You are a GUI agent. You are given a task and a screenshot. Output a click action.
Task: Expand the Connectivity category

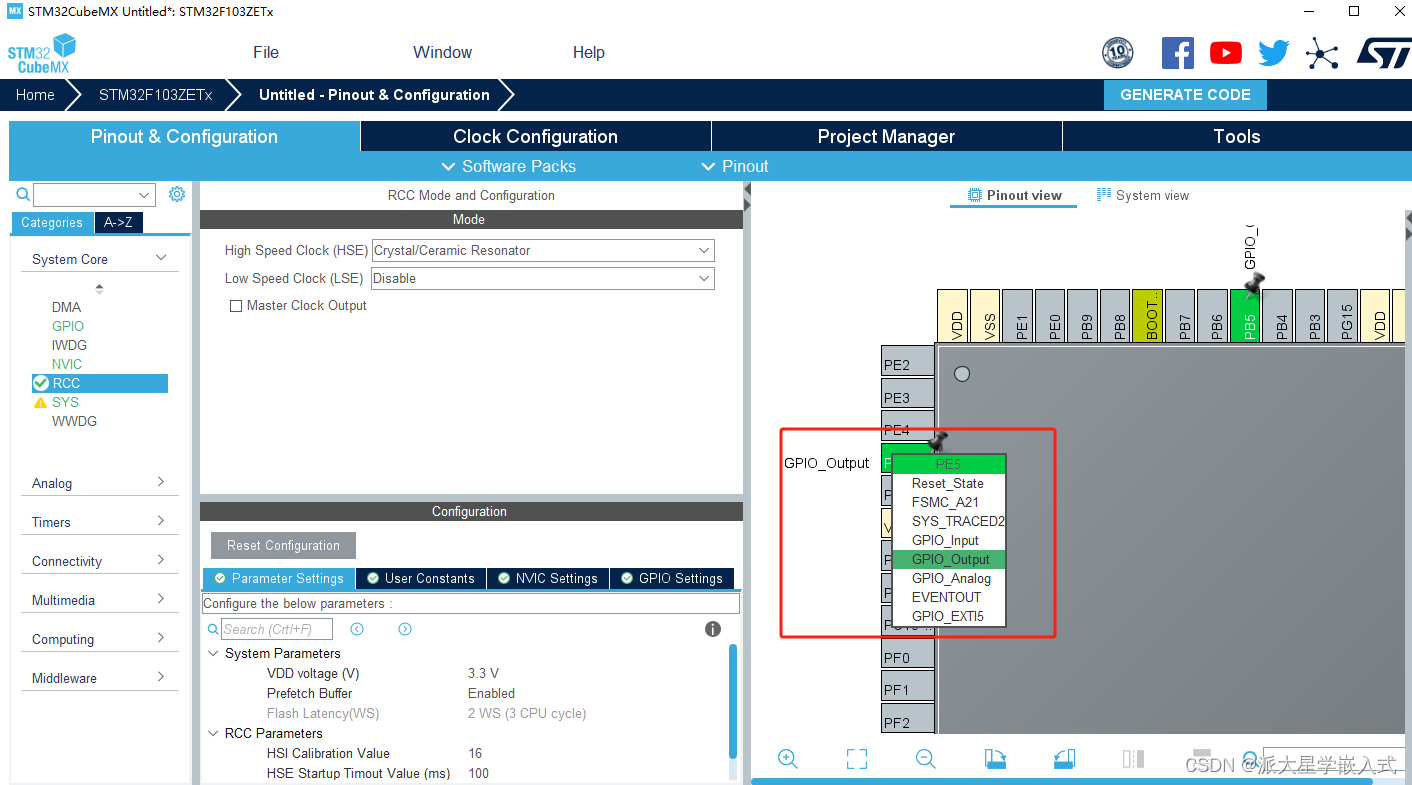tap(161, 560)
